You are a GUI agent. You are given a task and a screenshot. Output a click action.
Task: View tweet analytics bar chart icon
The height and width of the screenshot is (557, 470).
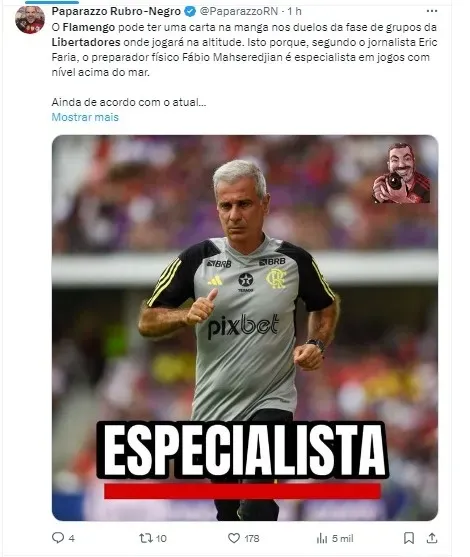point(322,538)
